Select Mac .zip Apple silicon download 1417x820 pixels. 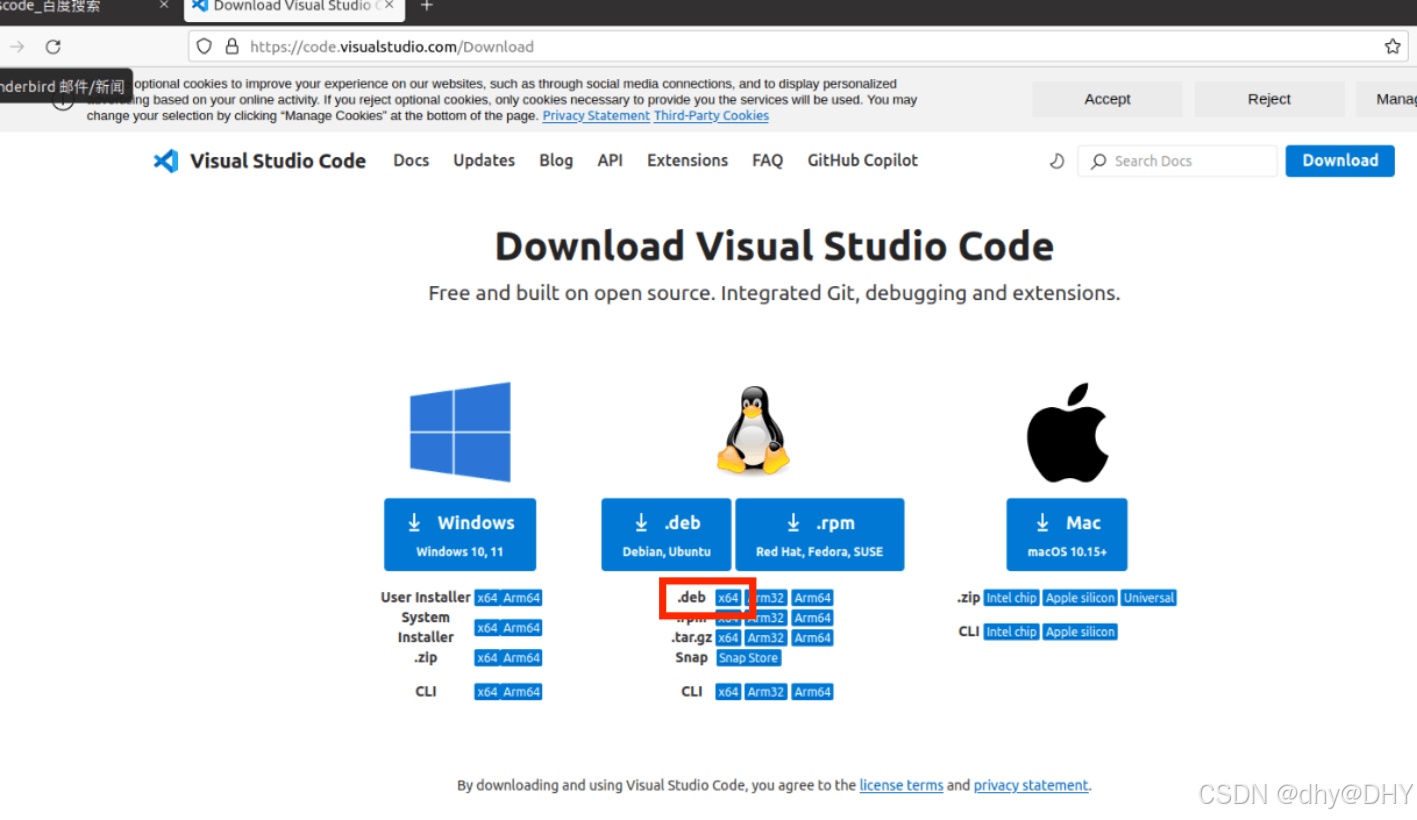pyautogui.click(x=1080, y=598)
